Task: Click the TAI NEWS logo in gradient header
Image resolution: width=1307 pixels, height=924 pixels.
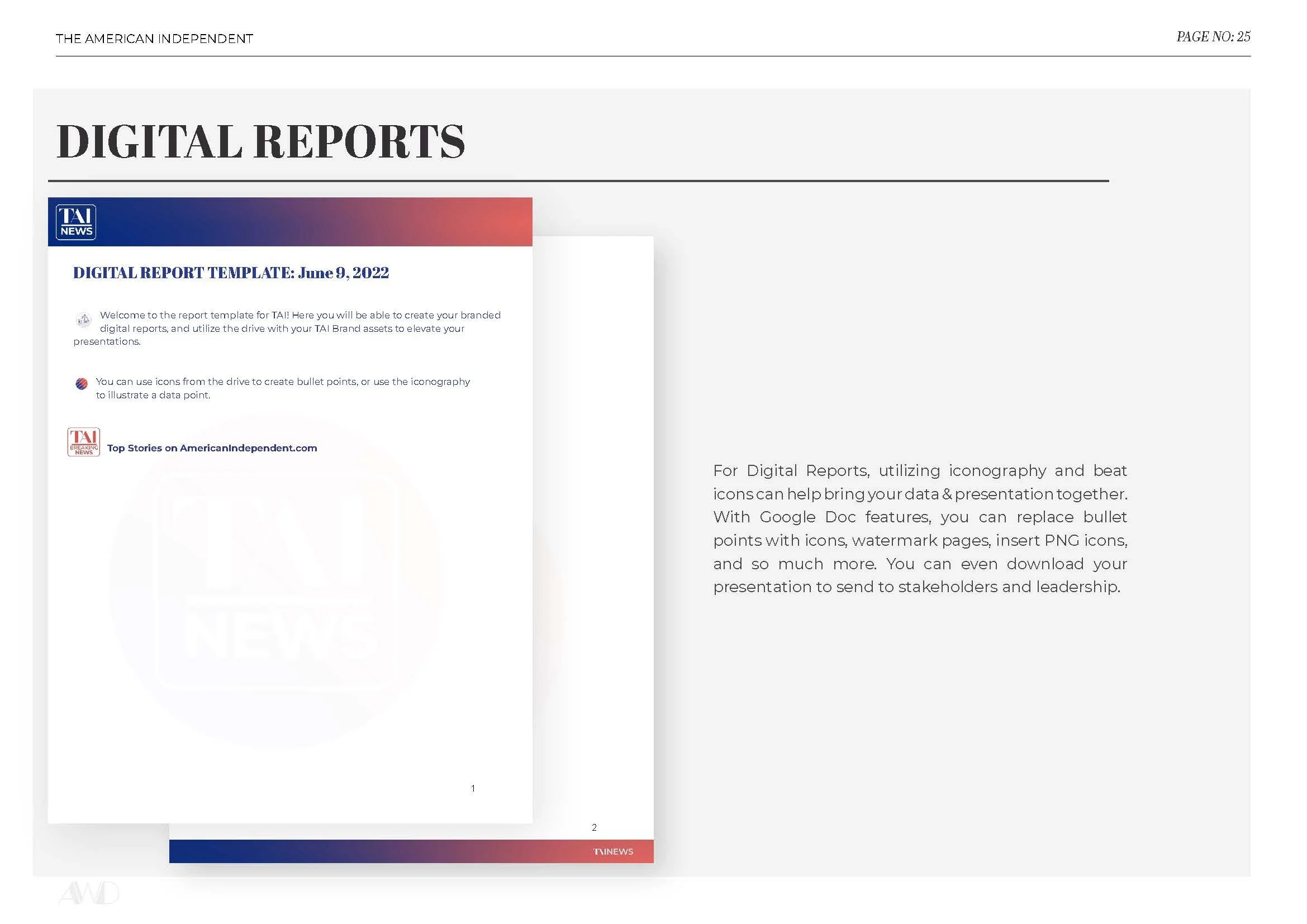Action: click(x=75, y=222)
